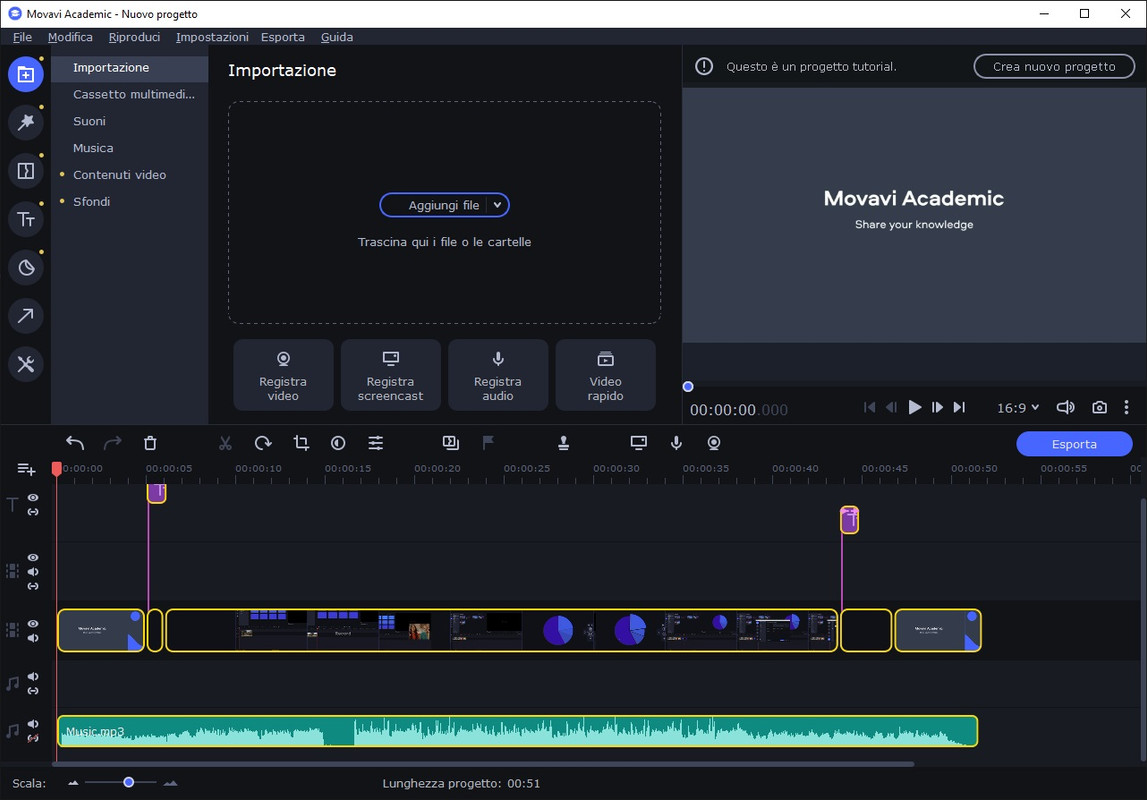Click Registra screencast button
Image resolution: width=1147 pixels, height=800 pixels.
point(391,375)
